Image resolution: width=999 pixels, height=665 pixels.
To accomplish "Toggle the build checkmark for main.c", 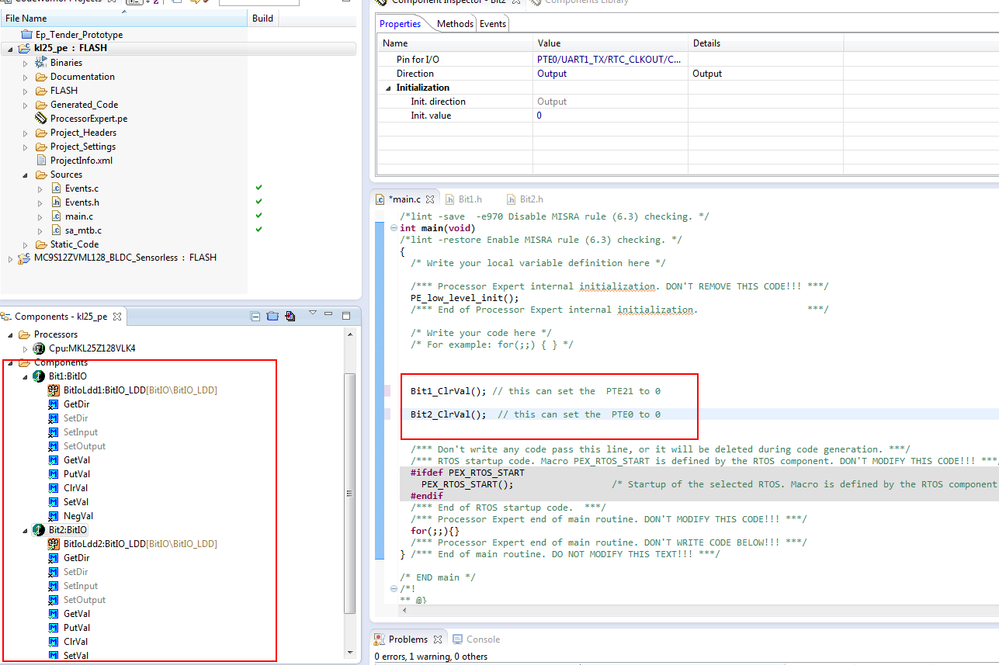I will [259, 215].
